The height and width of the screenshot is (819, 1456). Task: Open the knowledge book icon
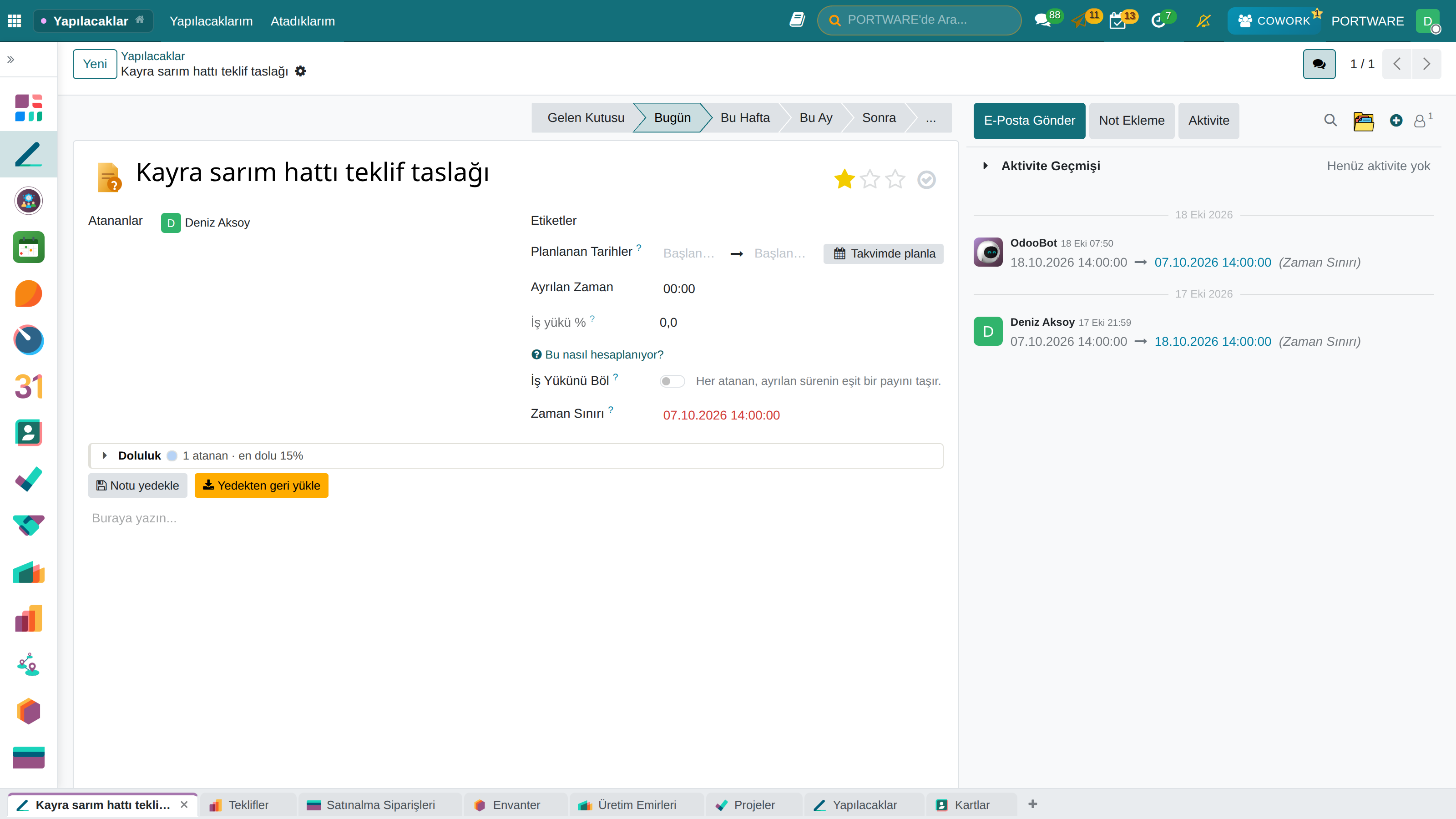coord(797,20)
